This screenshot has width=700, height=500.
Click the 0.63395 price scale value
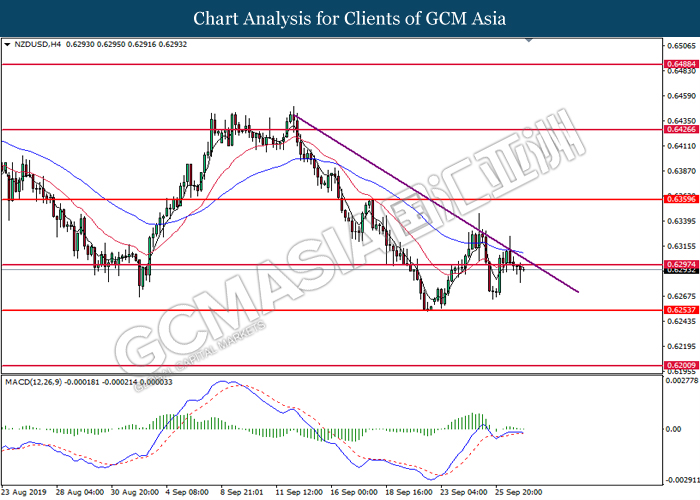pyautogui.click(x=682, y=221)
